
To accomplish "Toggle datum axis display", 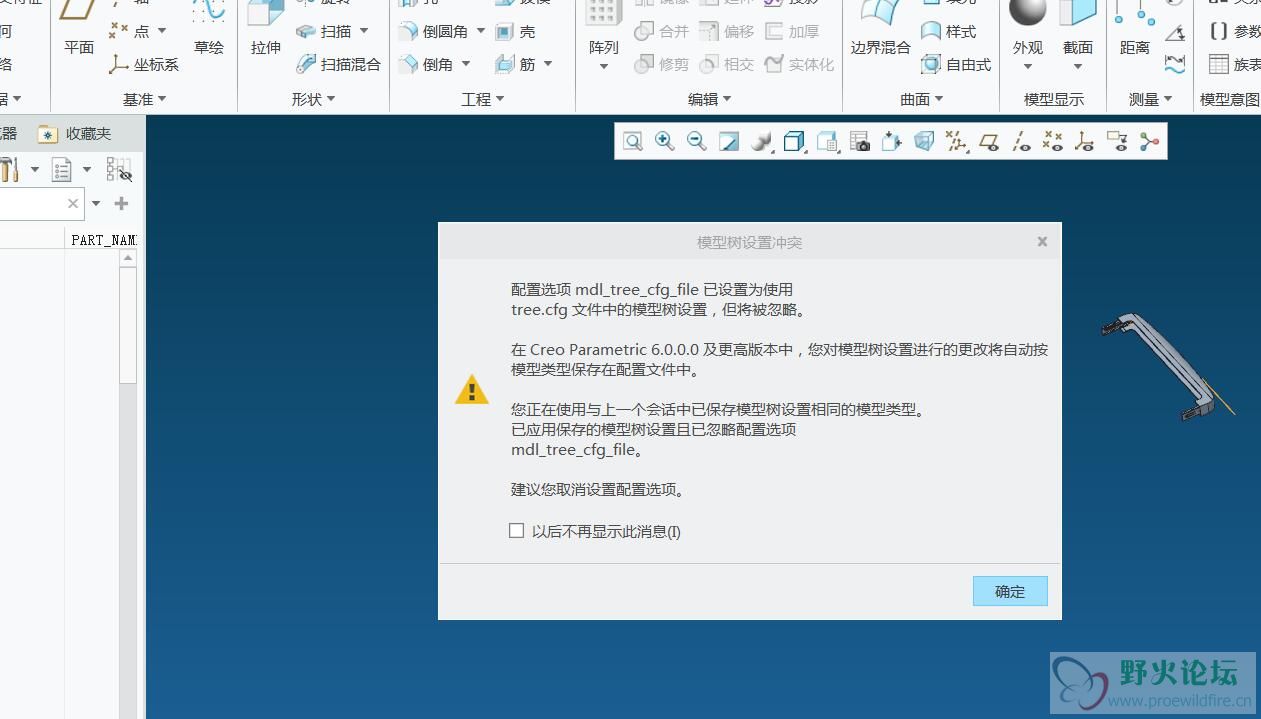I will (x=1021, y=142).
